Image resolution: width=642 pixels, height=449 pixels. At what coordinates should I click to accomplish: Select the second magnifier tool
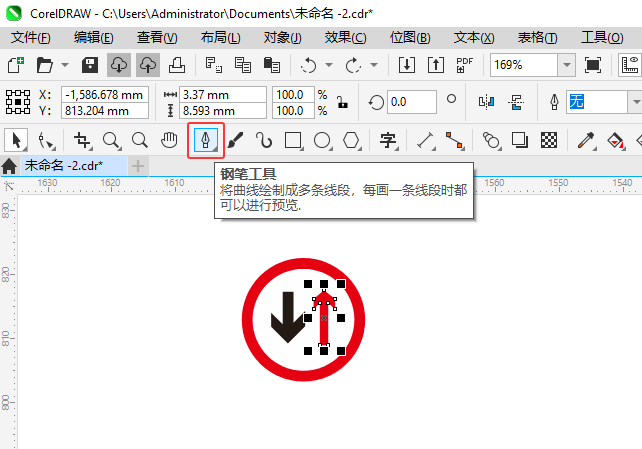(140, 141)
